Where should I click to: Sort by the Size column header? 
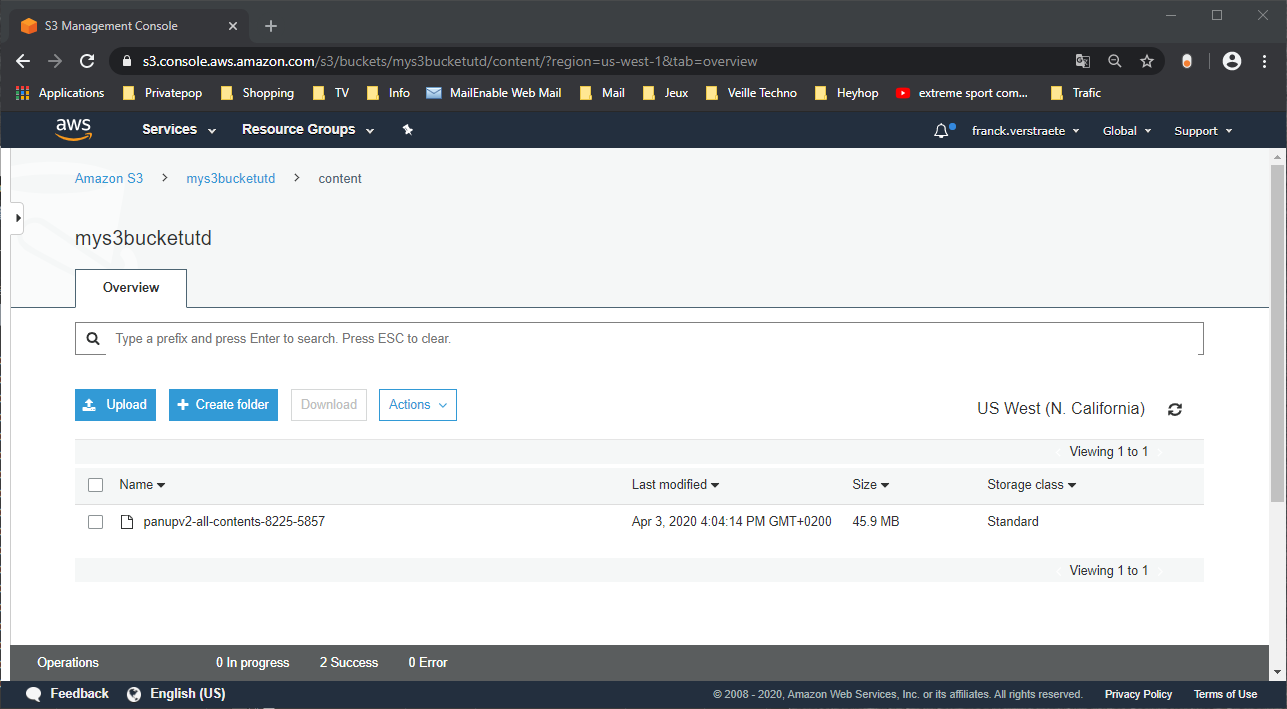coord(871,485)
